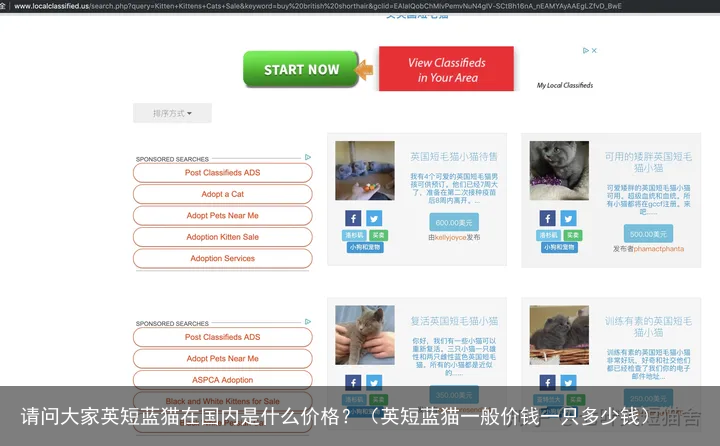The width and height of the screenshot is (720, 446).
Task: Click Twitter icon on 训练有素的英国短毛猫小猫 card
Action: pyautogui.click(x=568, y=382)
